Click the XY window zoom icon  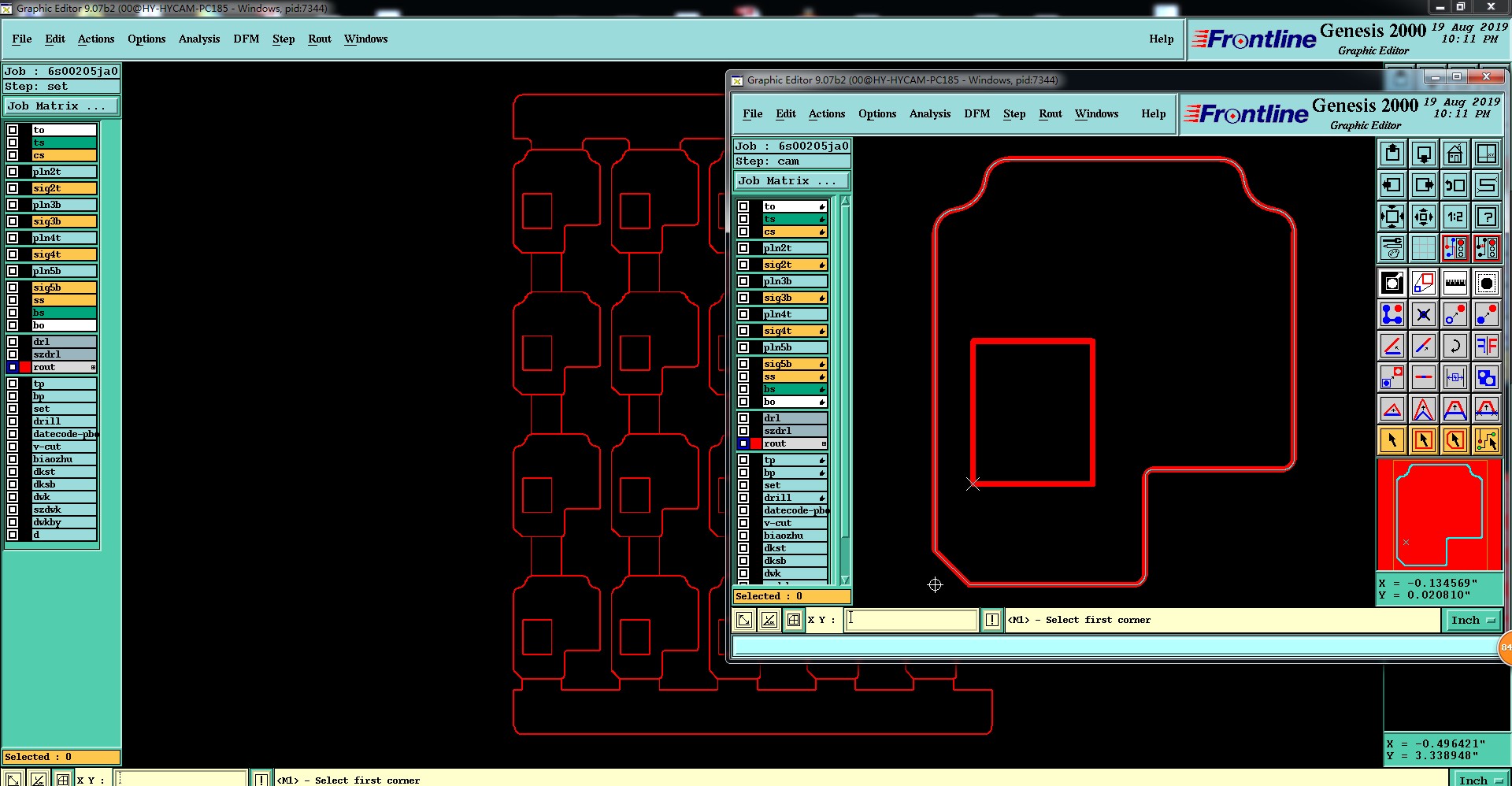tap(1486, 154)
